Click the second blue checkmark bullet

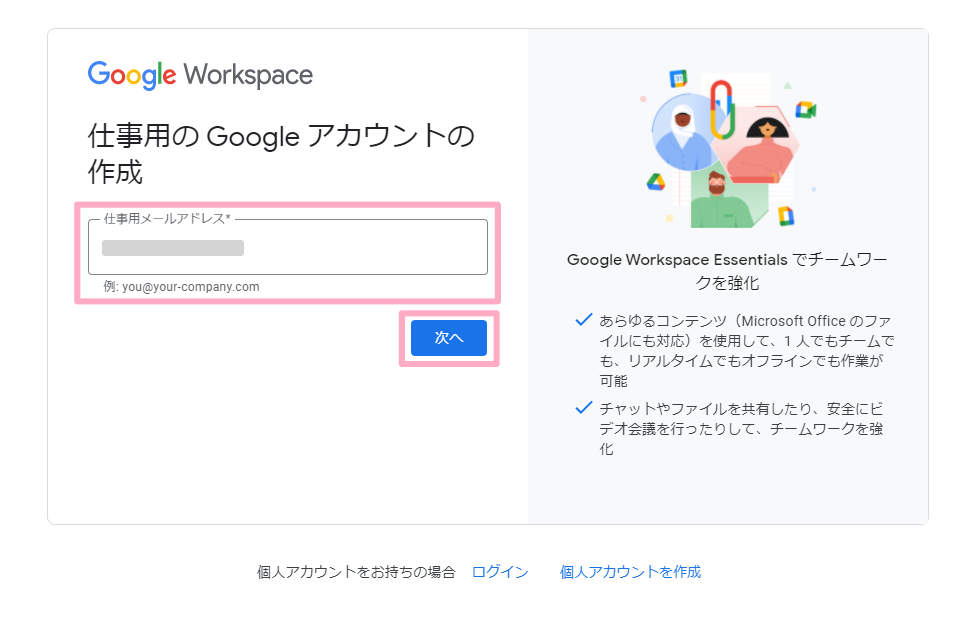tap(583, 408)
